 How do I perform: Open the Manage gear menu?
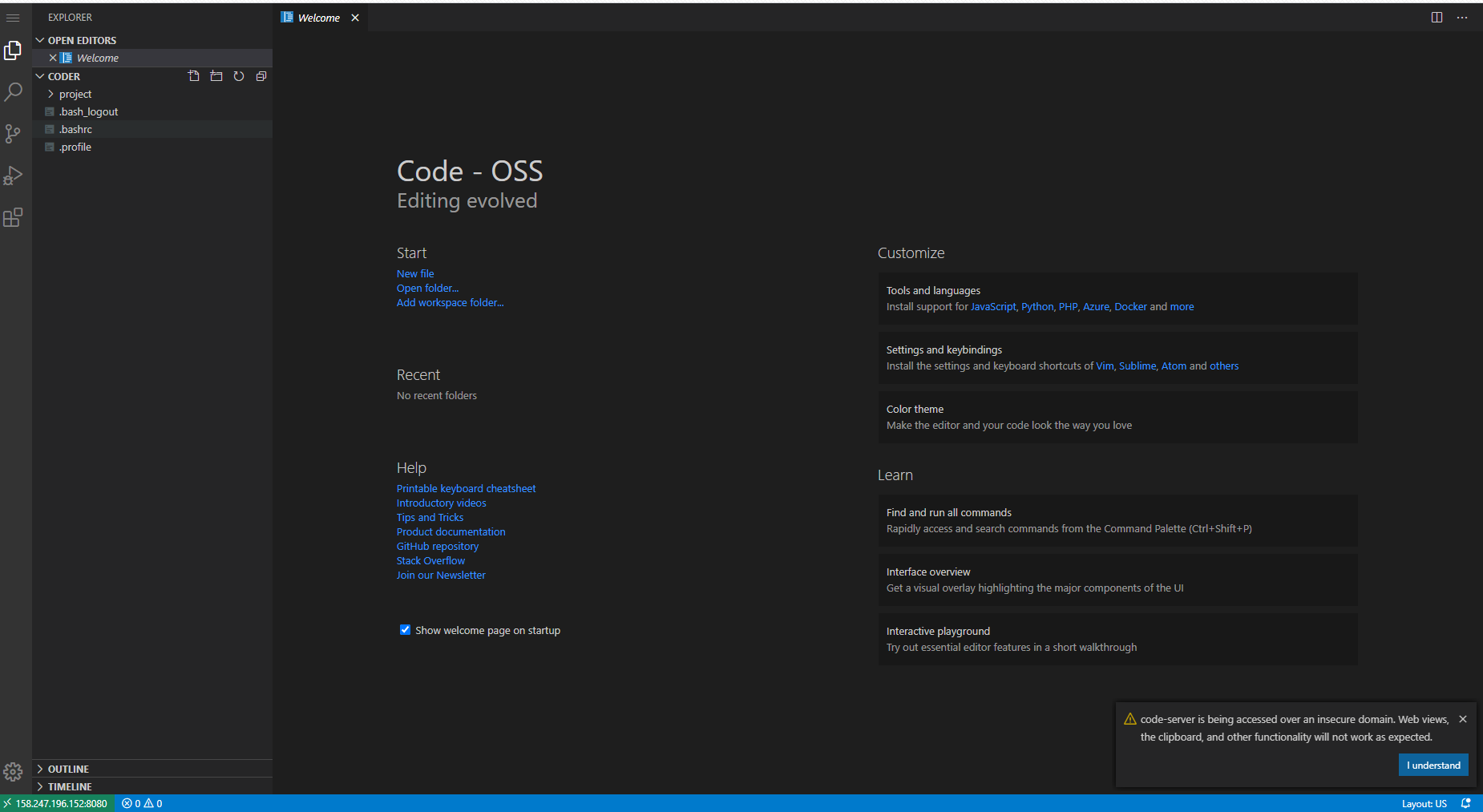(13, 772)
